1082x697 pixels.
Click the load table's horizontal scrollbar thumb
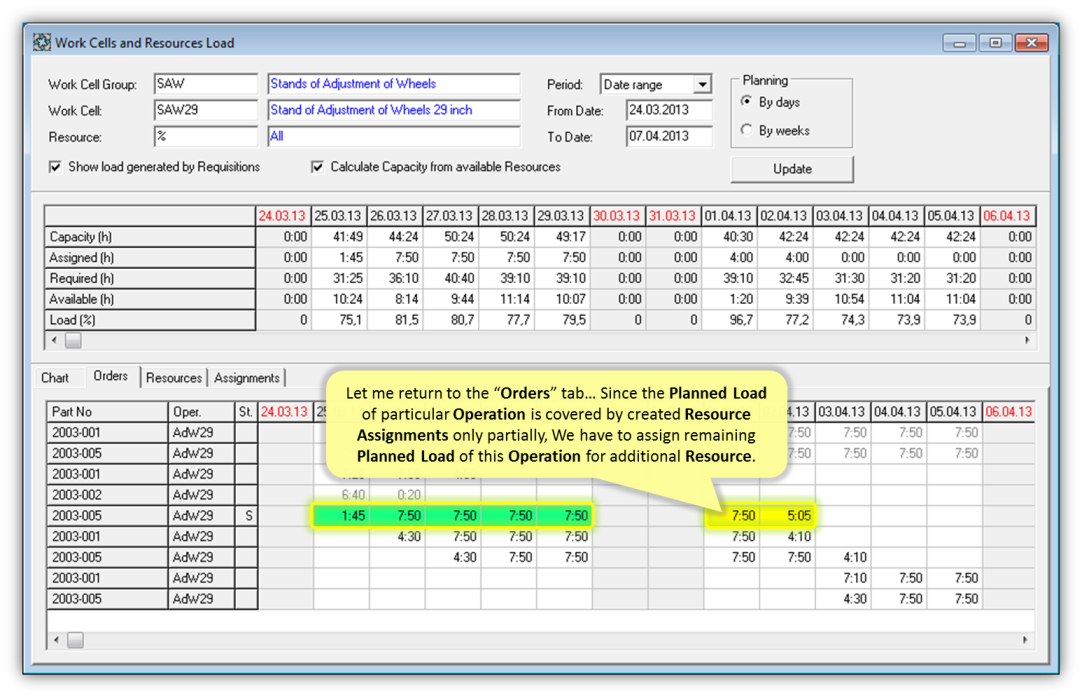(73, 340)
